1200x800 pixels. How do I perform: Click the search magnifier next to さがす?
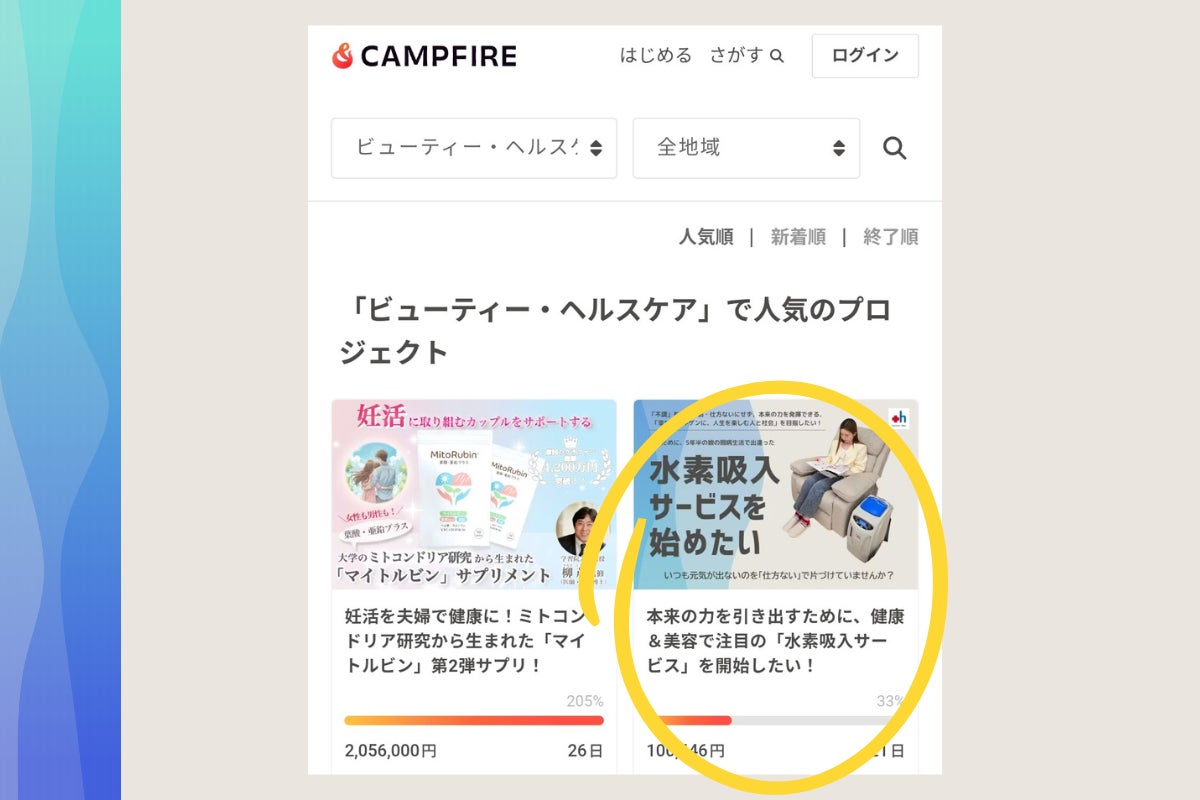(x=777, y=56)
